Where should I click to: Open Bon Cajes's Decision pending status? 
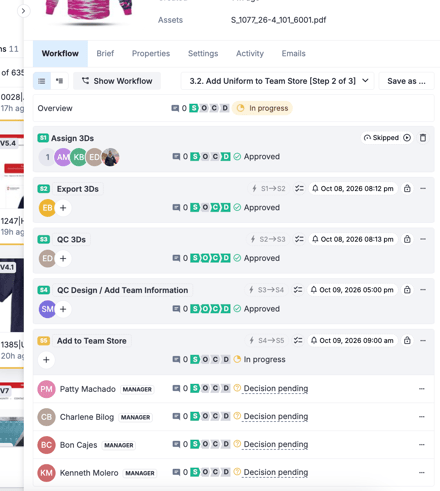(276, 445)
